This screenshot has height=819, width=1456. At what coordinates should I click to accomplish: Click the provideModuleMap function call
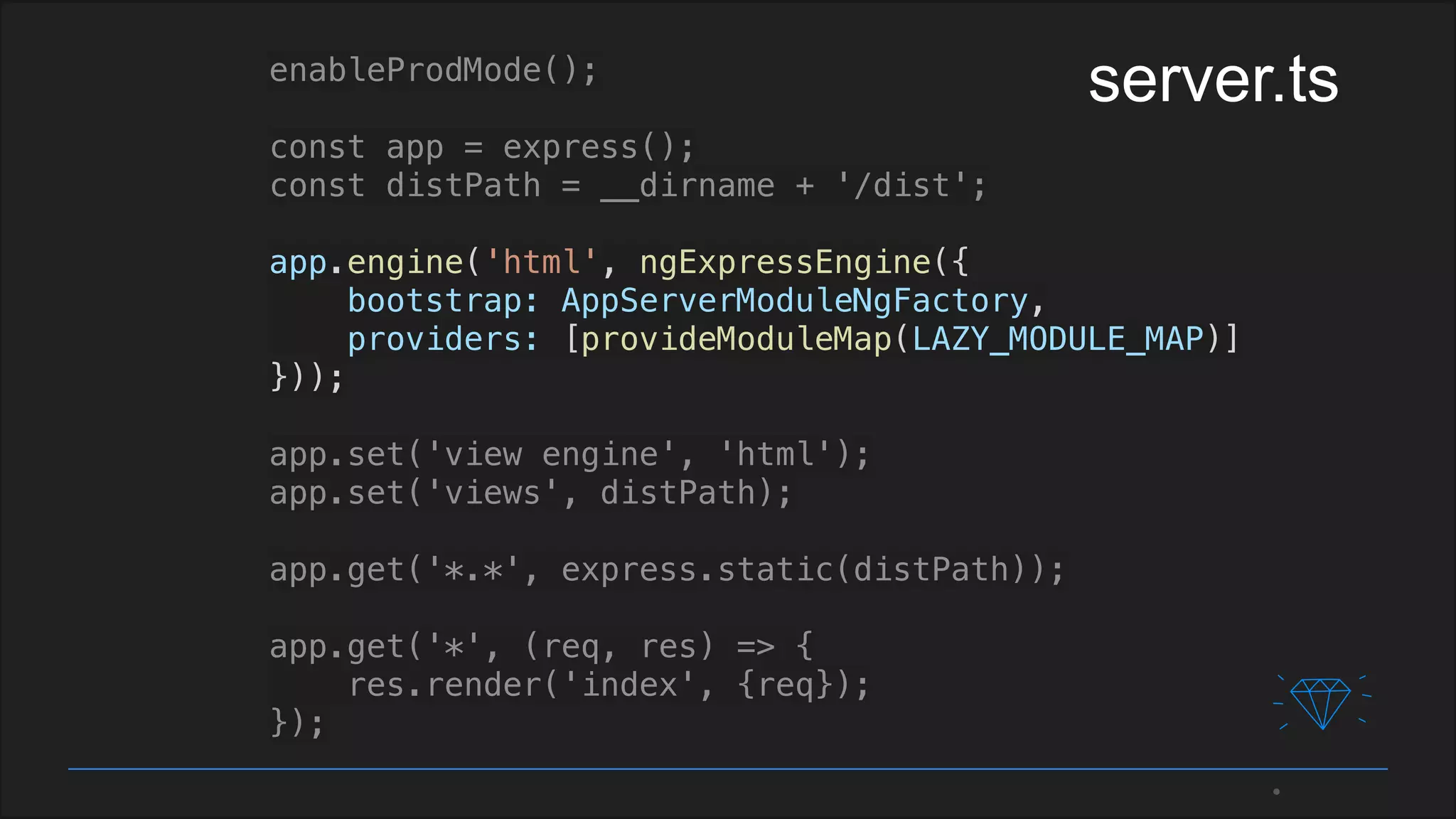(x=736, y=339)
